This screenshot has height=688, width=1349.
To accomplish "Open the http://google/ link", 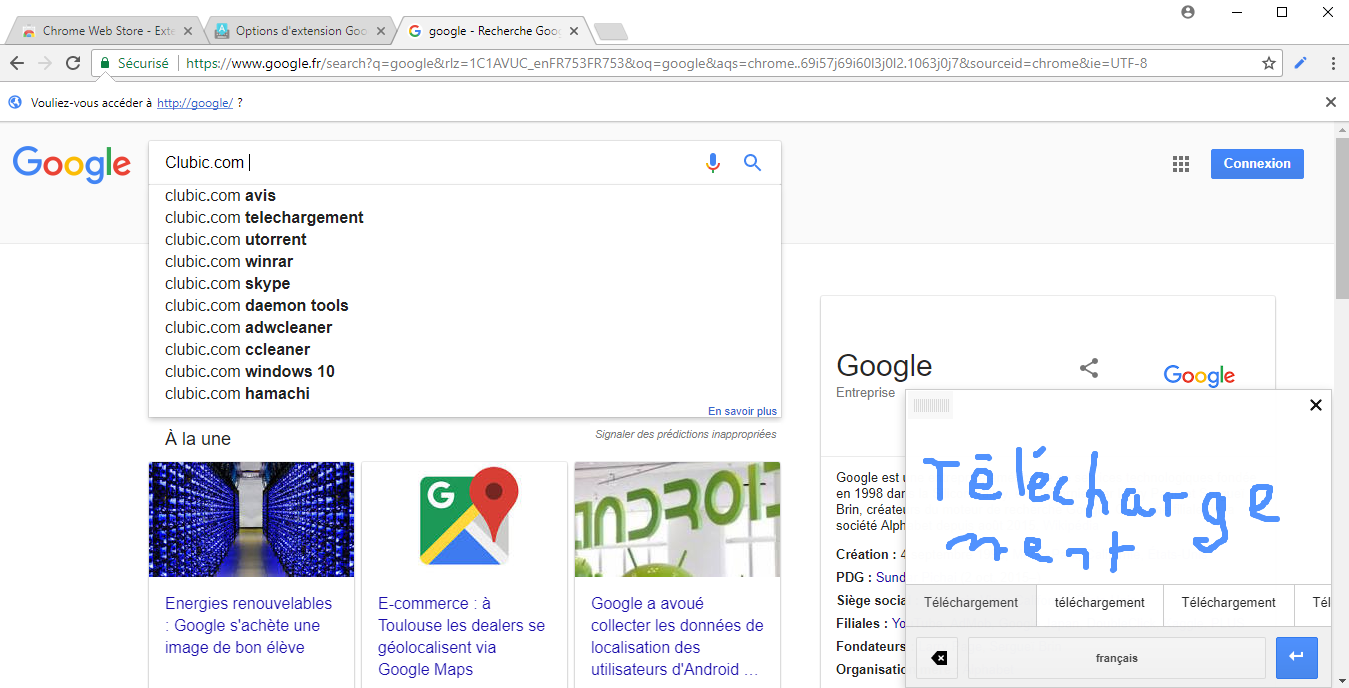I will 195,103.
